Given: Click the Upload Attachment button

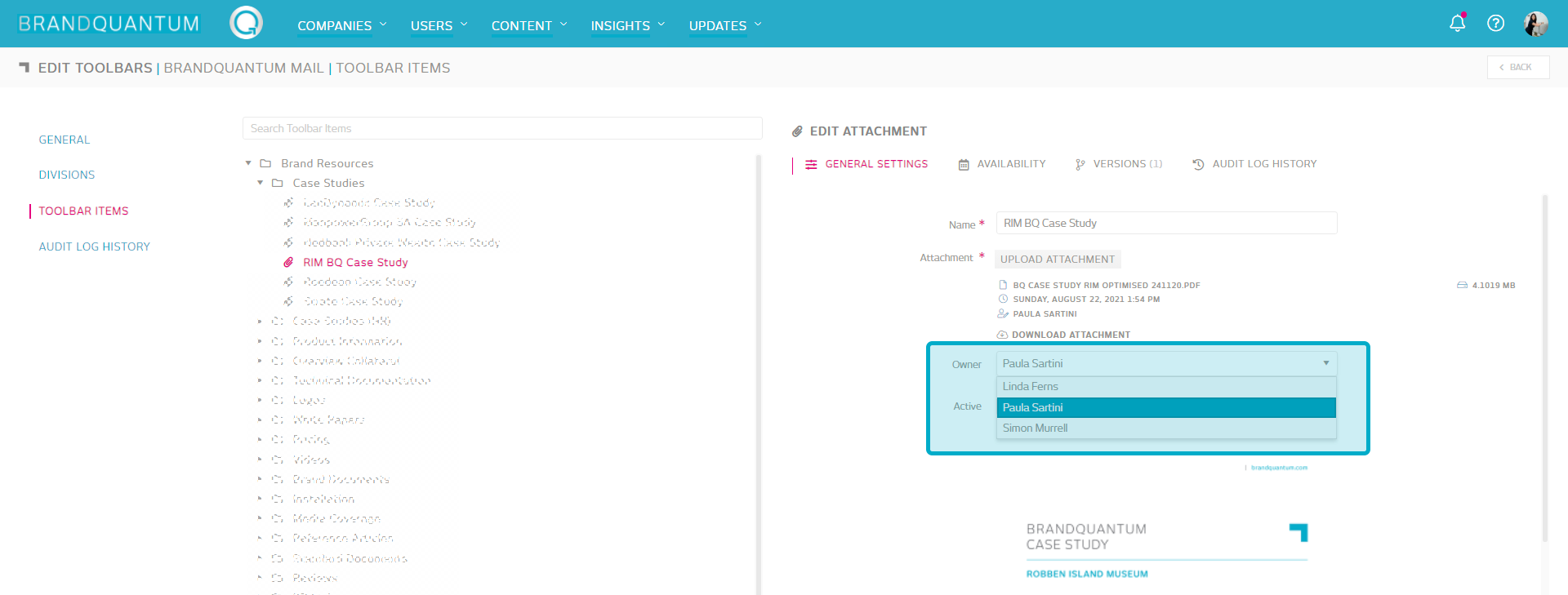Looking at the screenshot, I should (x=1058, y=260).
